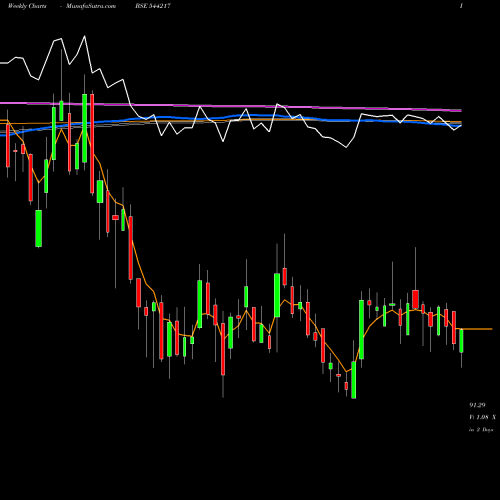The image size is (500, 500).
Task: Click the 'in 2 Days' label
Action: pyautogui.click(x=481, y=430)
